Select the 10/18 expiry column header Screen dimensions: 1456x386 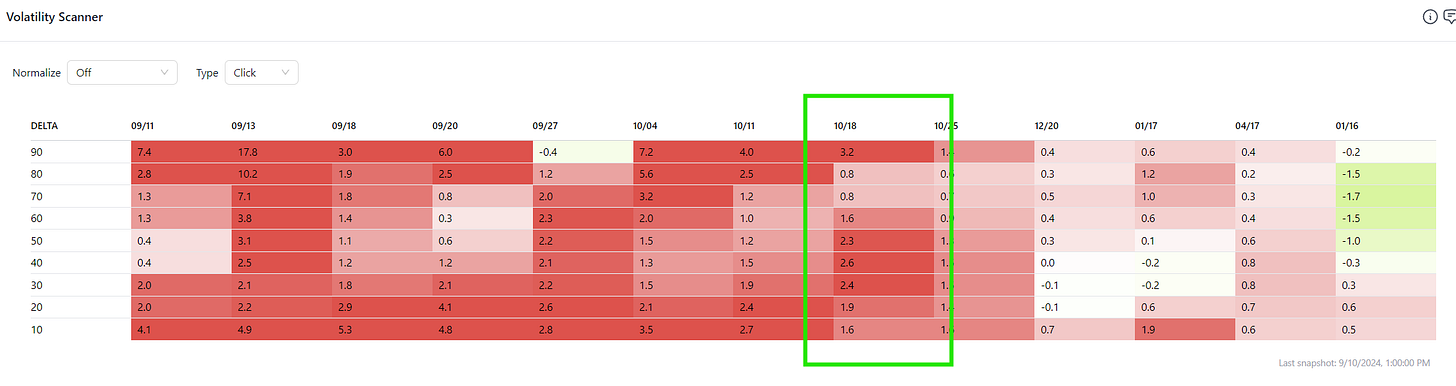pyautogui.click(x=846, y=126)
